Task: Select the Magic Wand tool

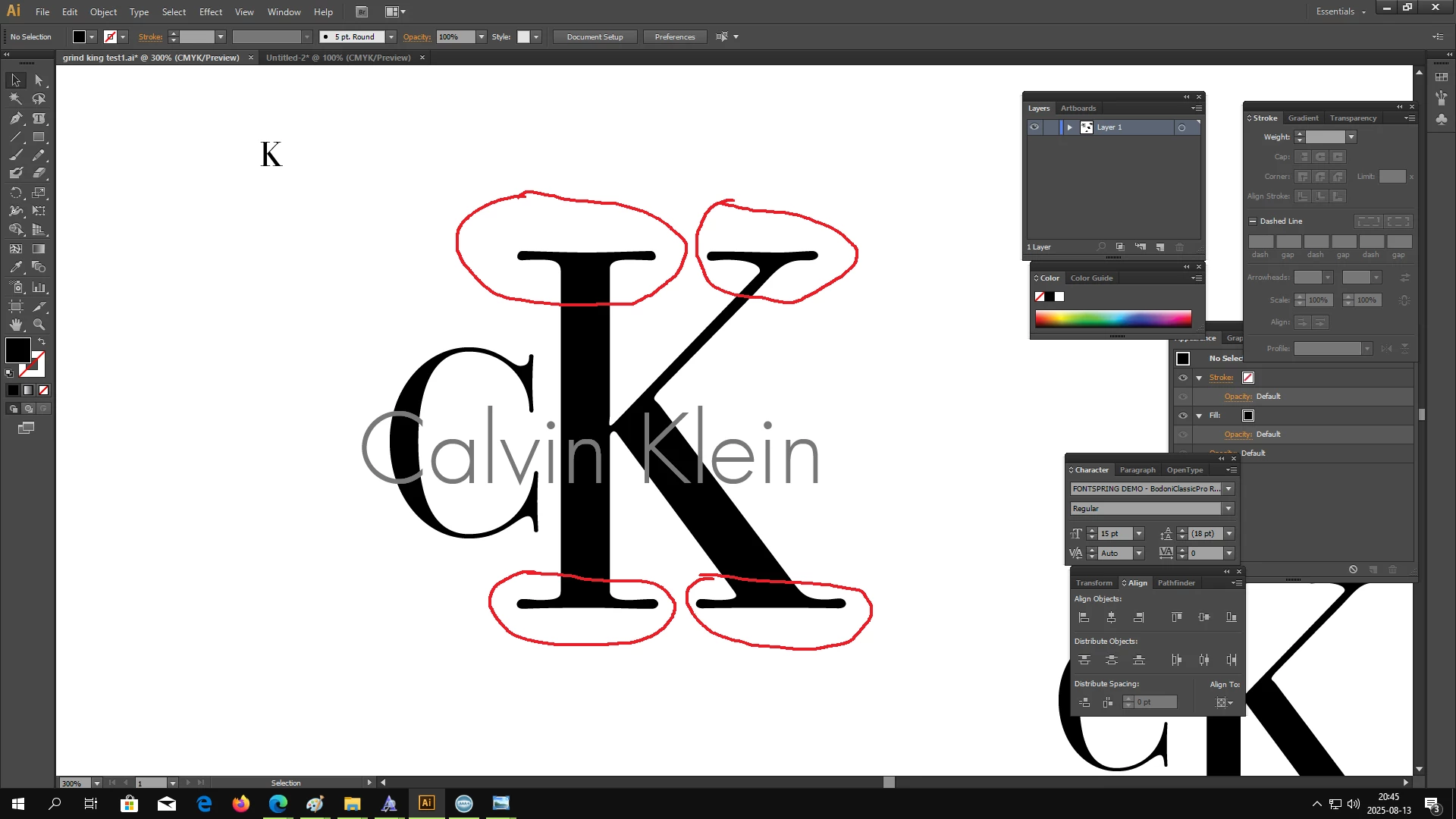Action: tap(16, 99)
